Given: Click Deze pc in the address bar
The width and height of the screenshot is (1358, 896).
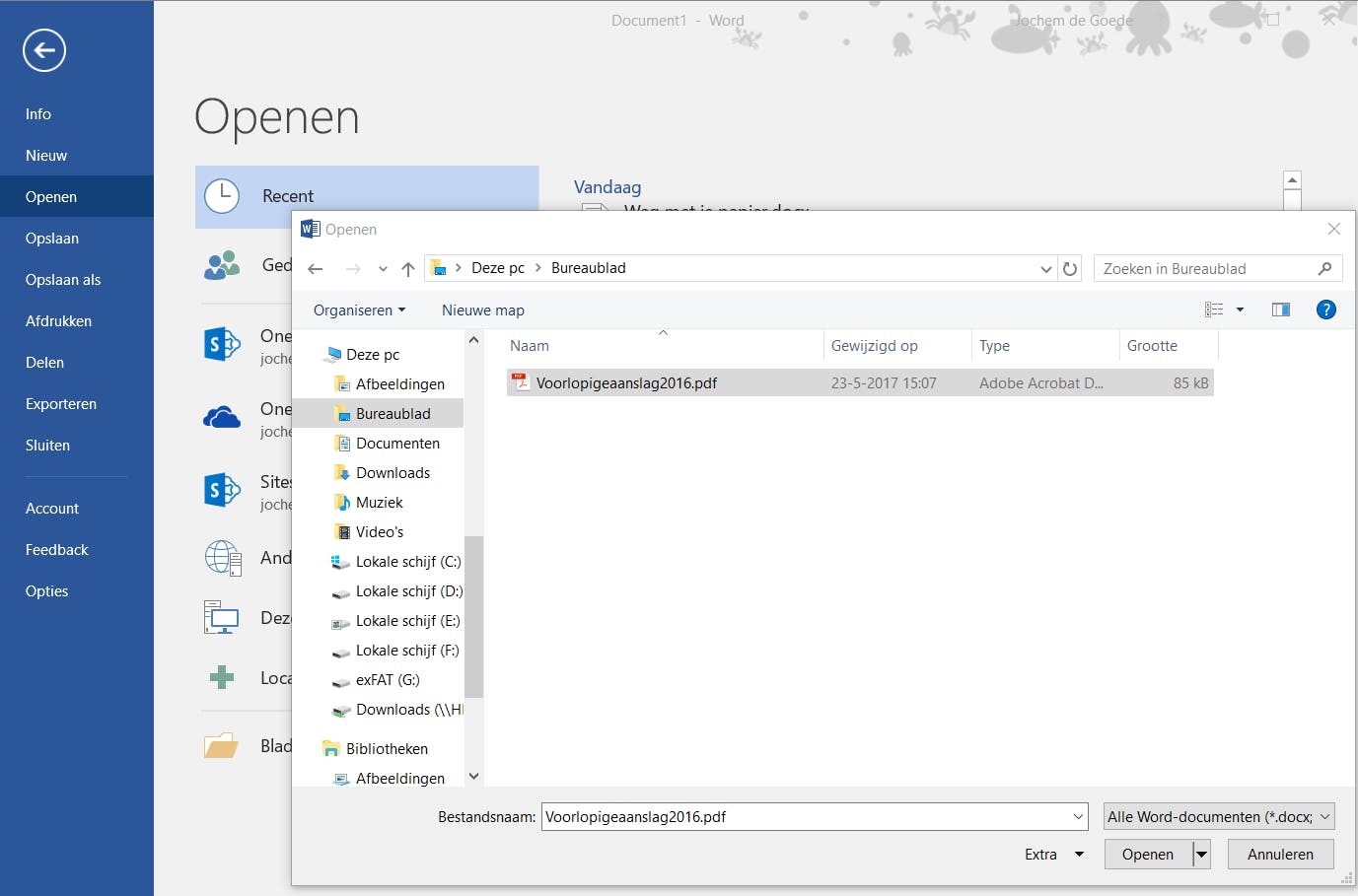Looking at the screenshot, I should 498,268.
